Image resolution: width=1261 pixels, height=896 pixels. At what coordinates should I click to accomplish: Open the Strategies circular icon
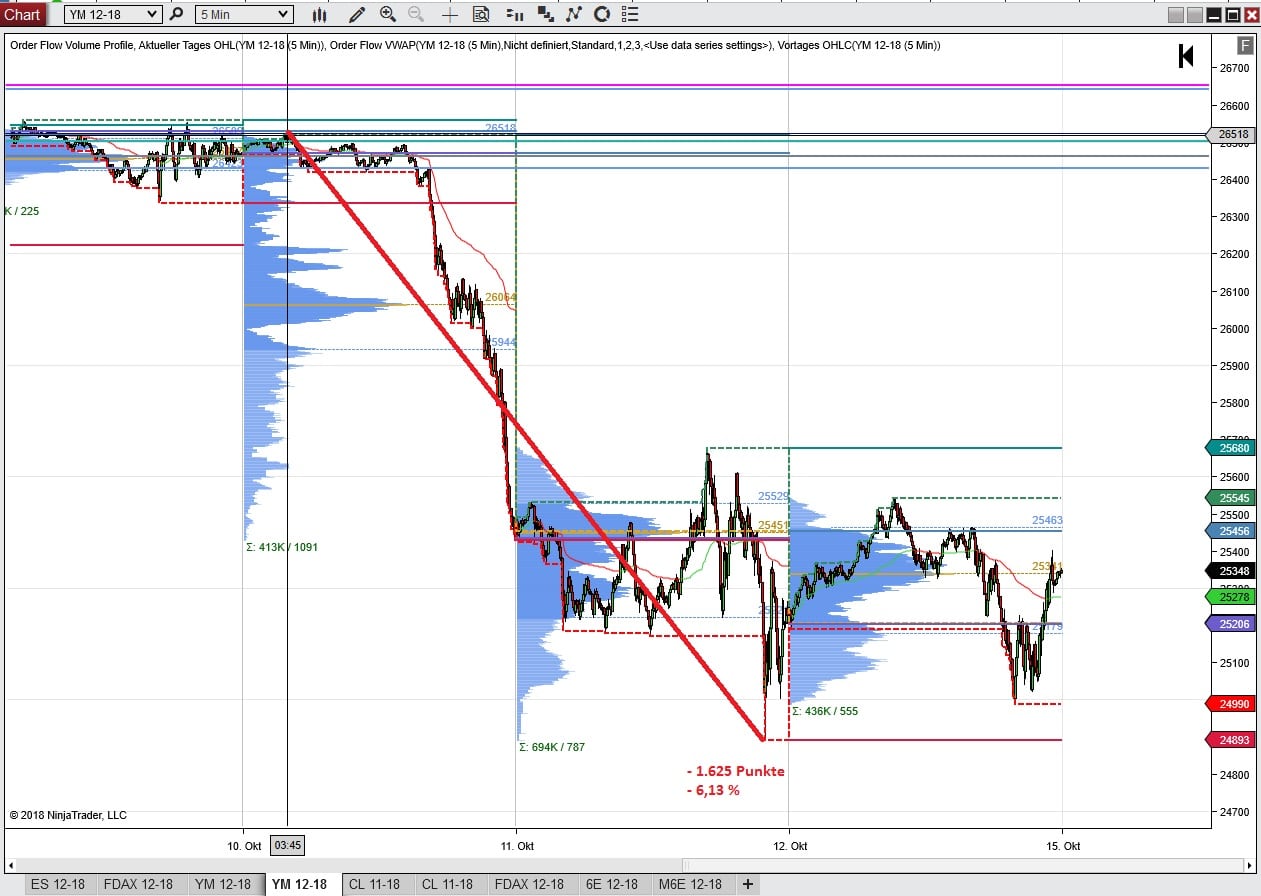(x=602, y=15)
